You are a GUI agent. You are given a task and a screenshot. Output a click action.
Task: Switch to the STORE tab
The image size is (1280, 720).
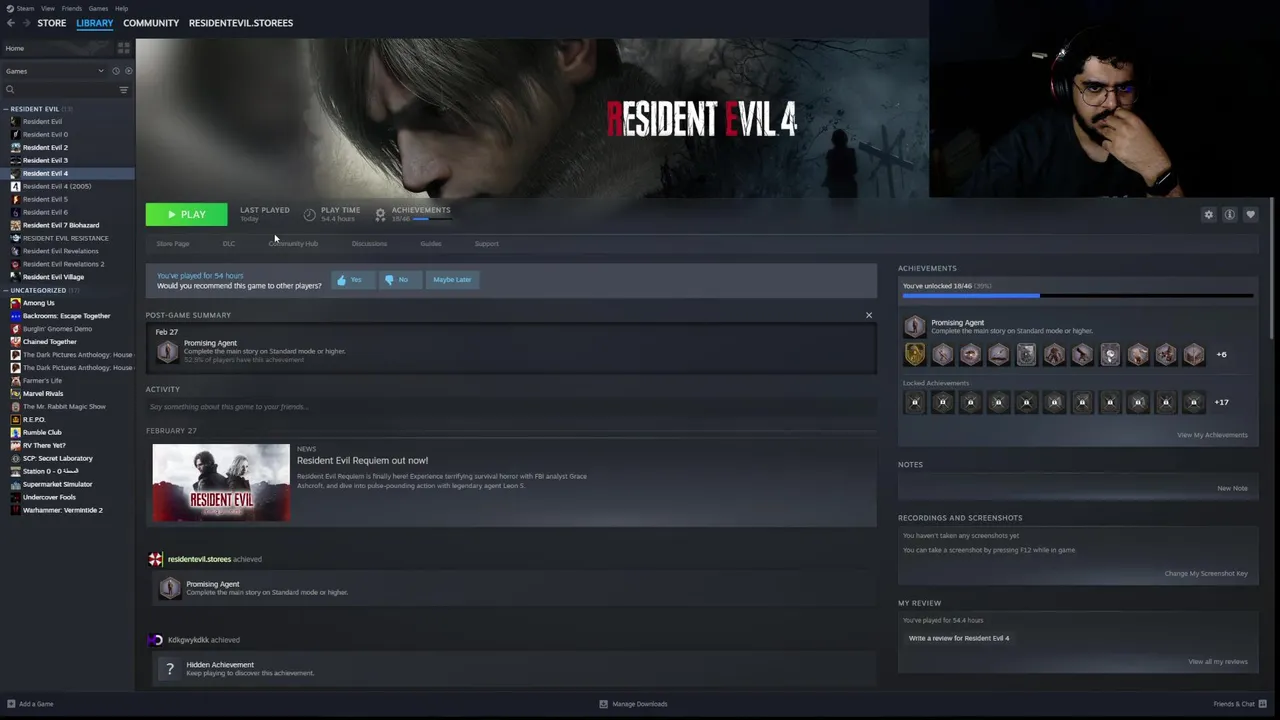point(52,23)
